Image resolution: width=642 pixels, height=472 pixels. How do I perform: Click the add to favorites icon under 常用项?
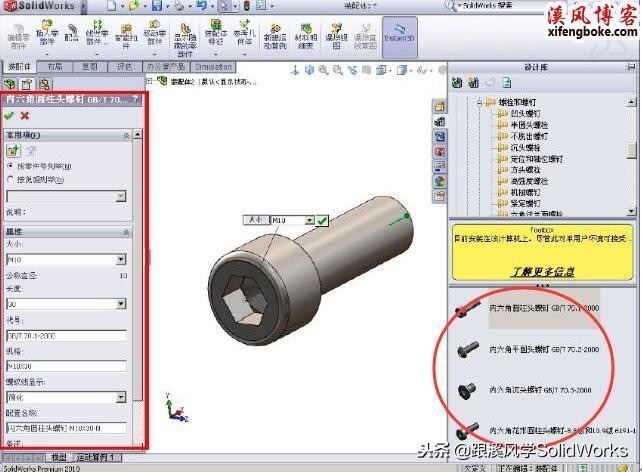[x=14, y=151]
